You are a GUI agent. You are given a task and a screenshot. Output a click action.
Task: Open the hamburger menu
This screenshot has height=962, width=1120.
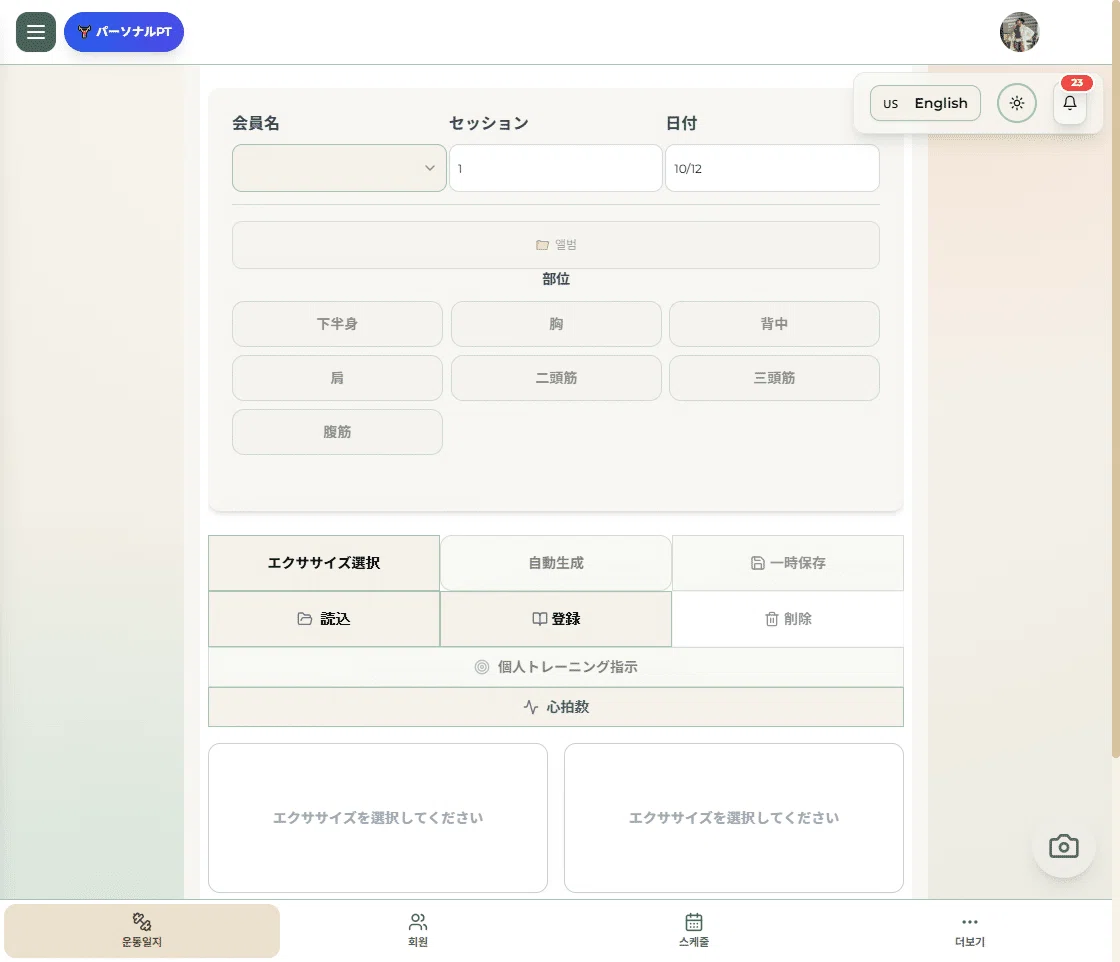click(36, 31)
